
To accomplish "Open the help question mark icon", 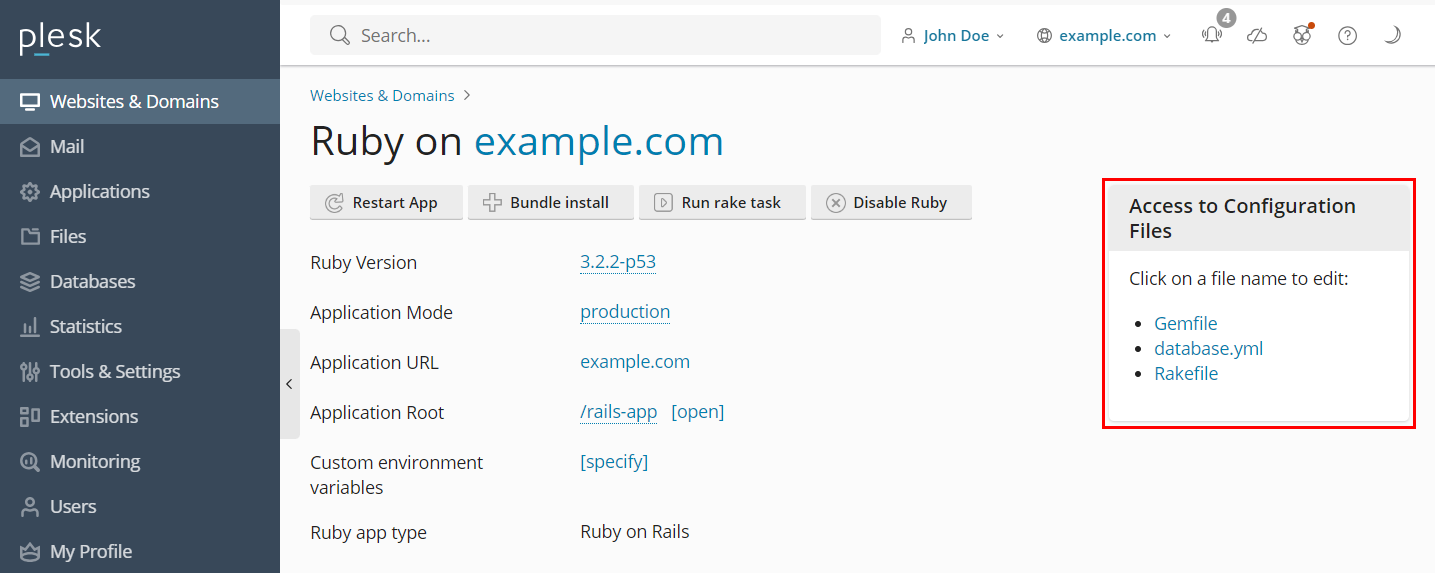I will [x=1347, y=36].
